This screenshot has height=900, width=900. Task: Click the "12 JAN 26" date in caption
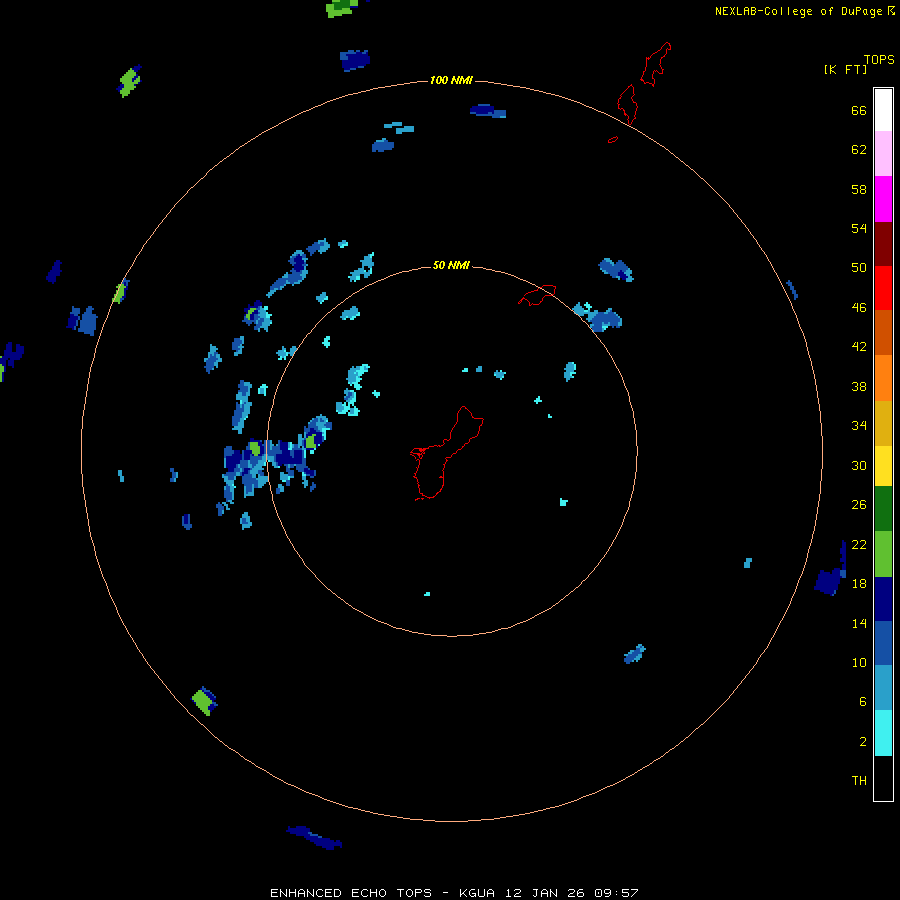pyautogui.click(x=544, y=893)
